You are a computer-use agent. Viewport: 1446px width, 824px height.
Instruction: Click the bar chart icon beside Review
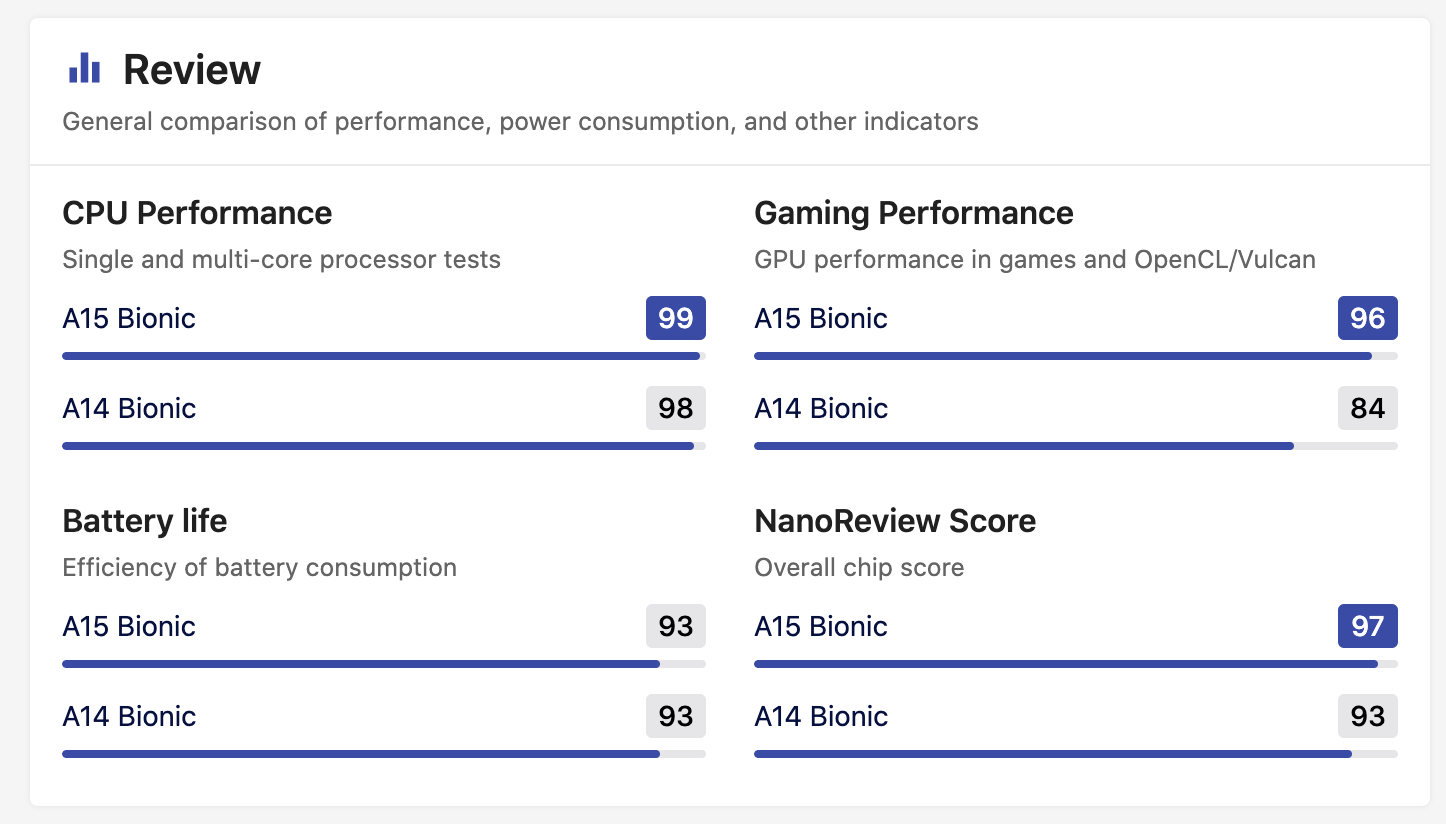pyautogui.click(x=84, y=68)
